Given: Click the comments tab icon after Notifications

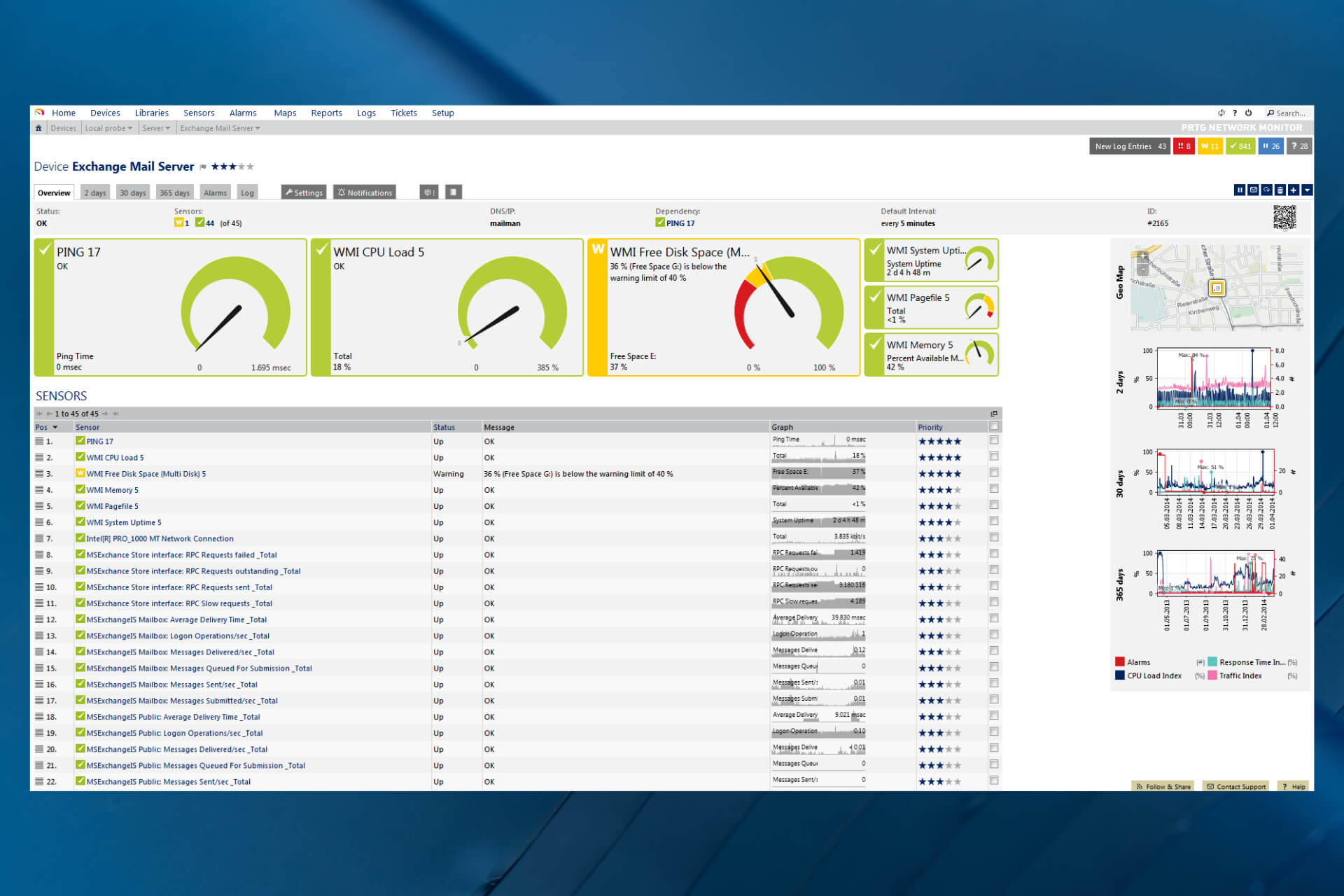Looking at the screenshot, I should pyautogui.click(x=429, y=192).
